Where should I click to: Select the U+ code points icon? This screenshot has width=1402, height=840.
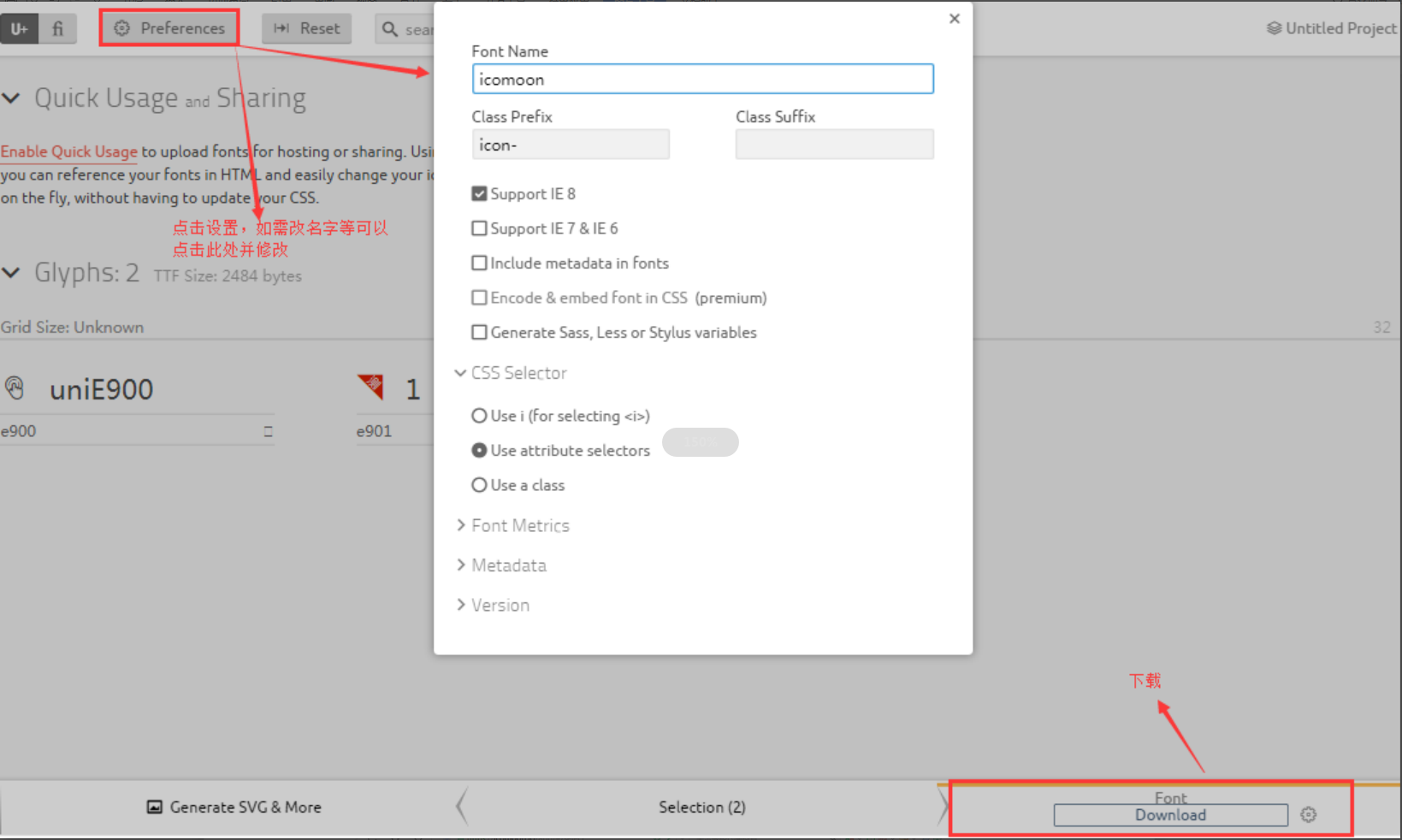(x=19, y=28)
